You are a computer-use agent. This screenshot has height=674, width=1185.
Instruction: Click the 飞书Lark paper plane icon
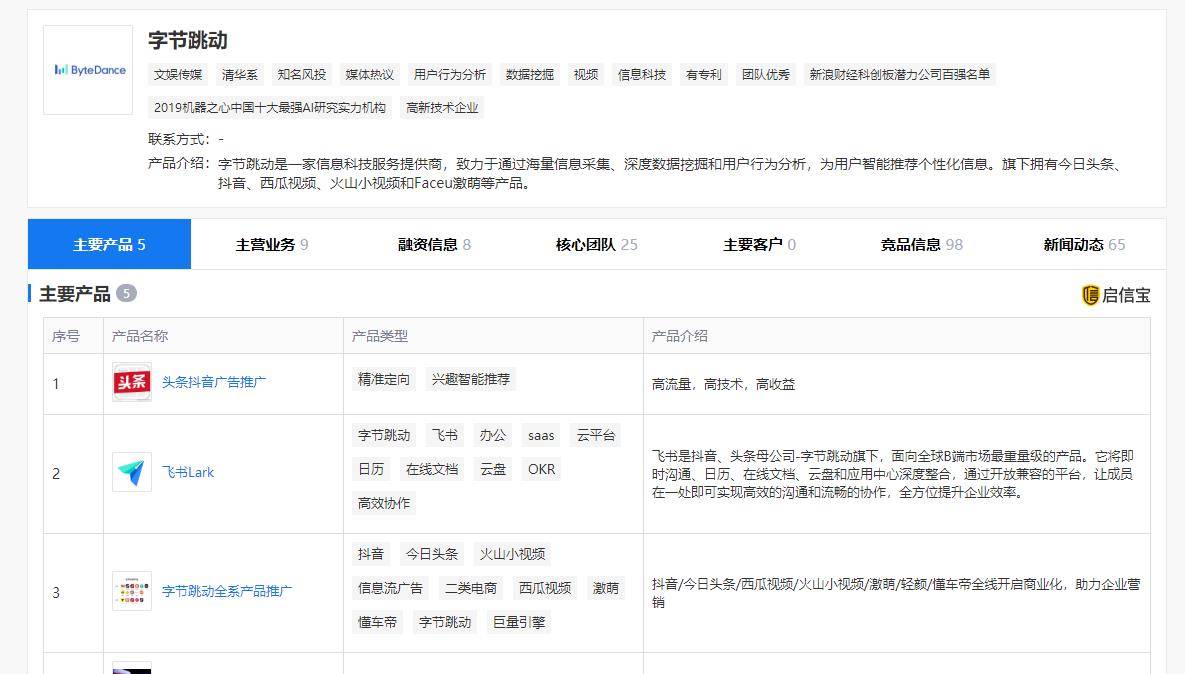[x=132, y=472]
